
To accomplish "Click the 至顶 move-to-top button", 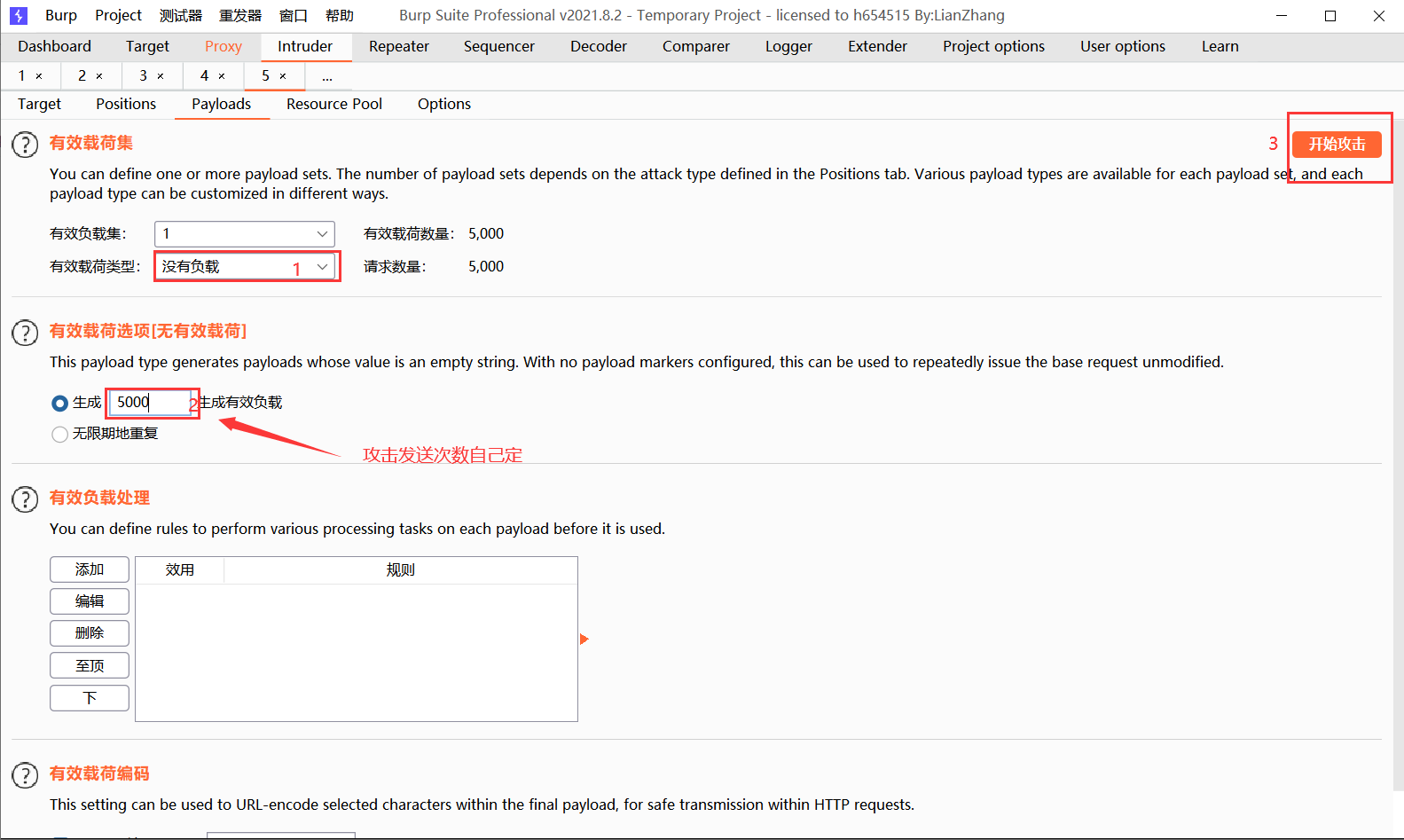I will coord(90,666).
